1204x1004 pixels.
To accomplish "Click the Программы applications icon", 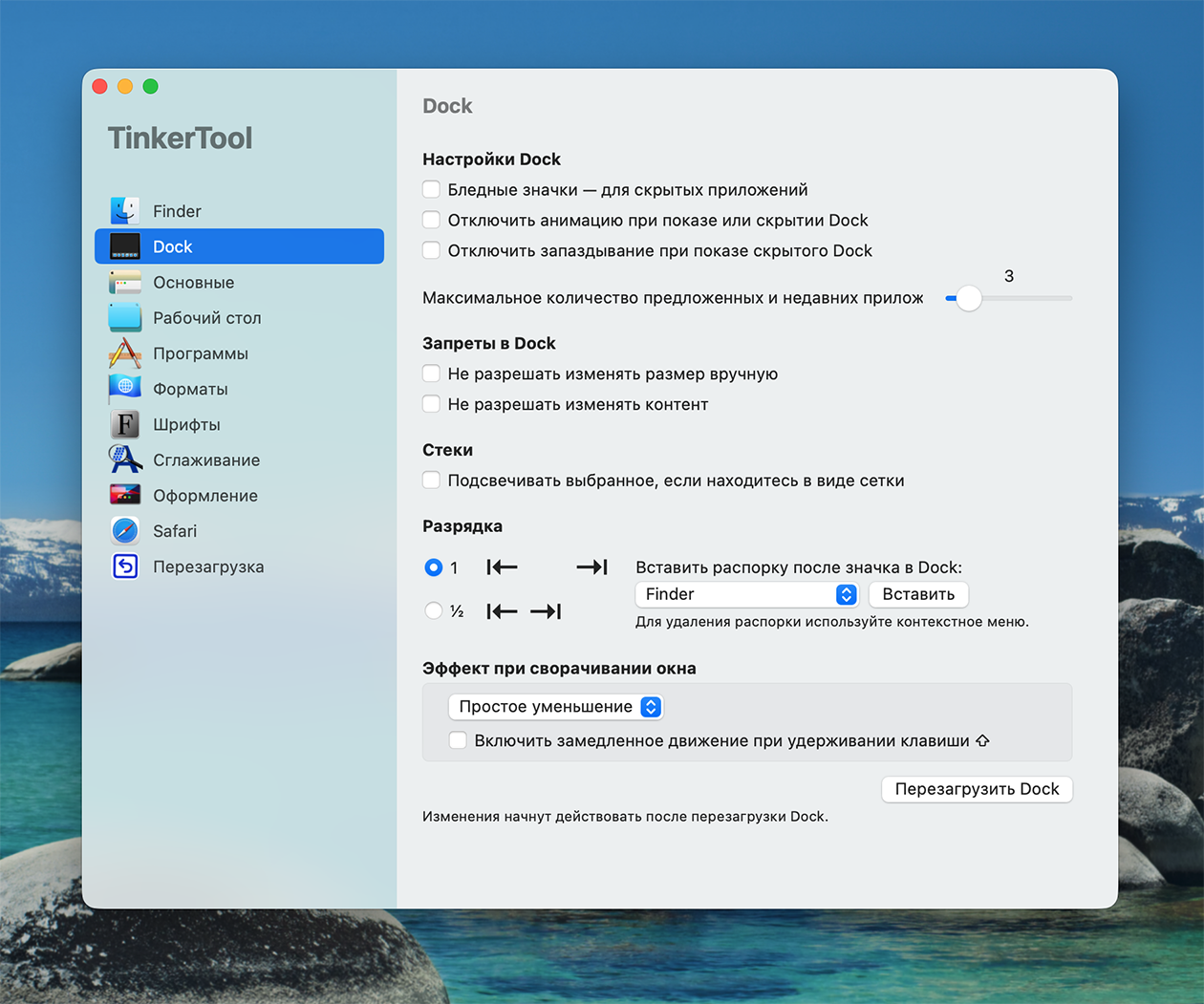I will [125, 353].
